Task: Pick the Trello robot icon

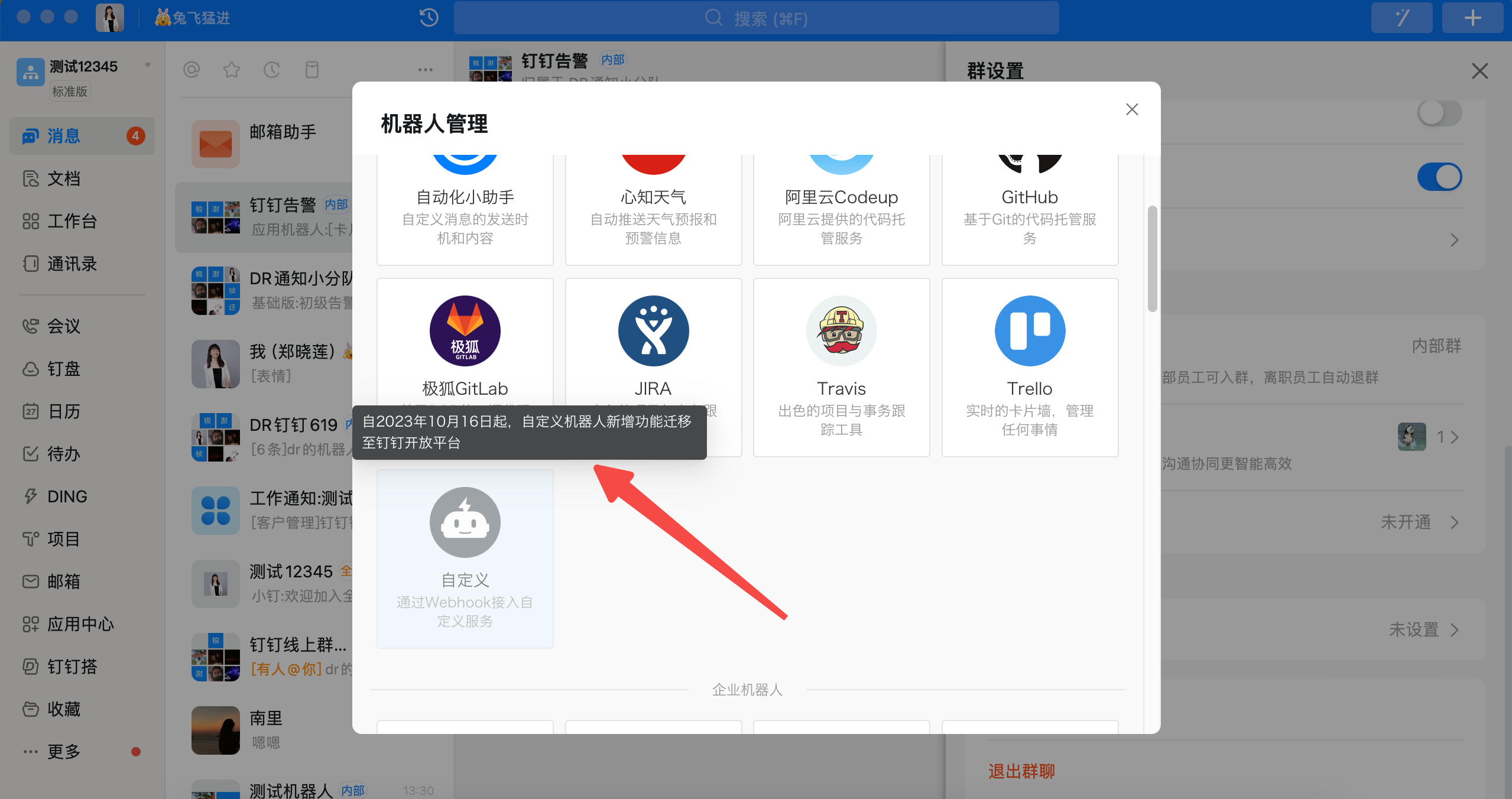Action: tap(1030, 331)
